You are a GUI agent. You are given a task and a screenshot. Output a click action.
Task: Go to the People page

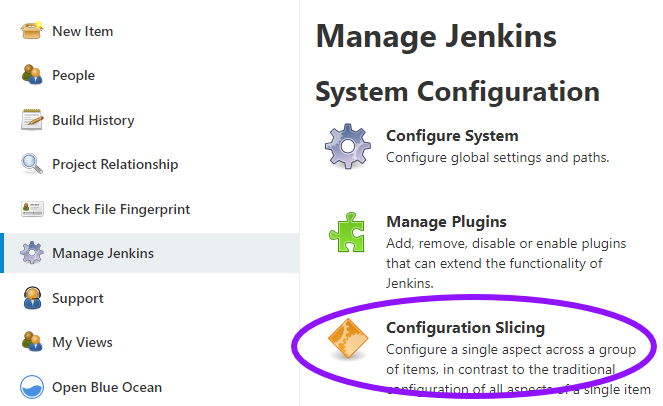click(74, 75)
